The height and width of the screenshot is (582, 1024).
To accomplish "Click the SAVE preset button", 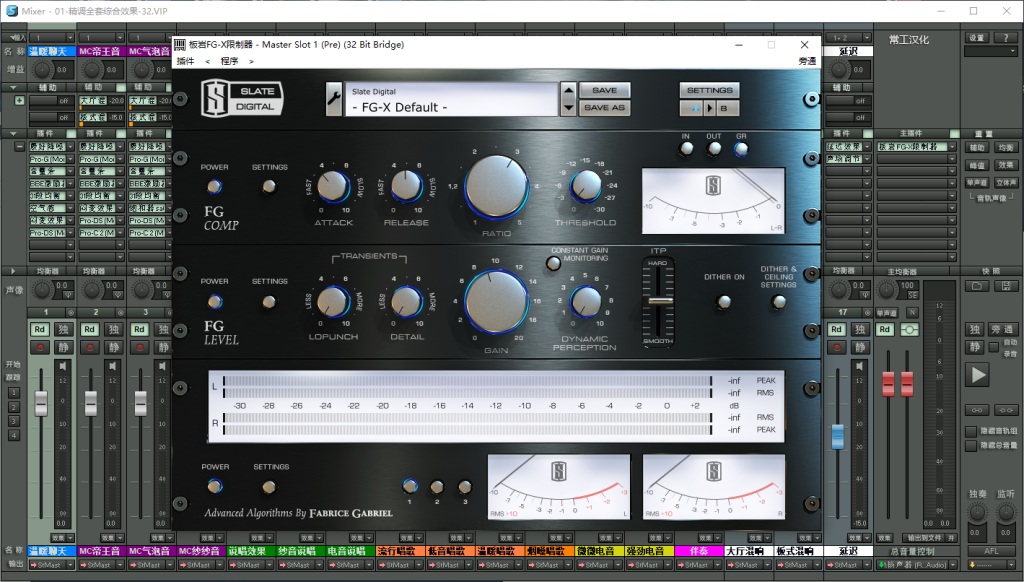I will (604, 90).
